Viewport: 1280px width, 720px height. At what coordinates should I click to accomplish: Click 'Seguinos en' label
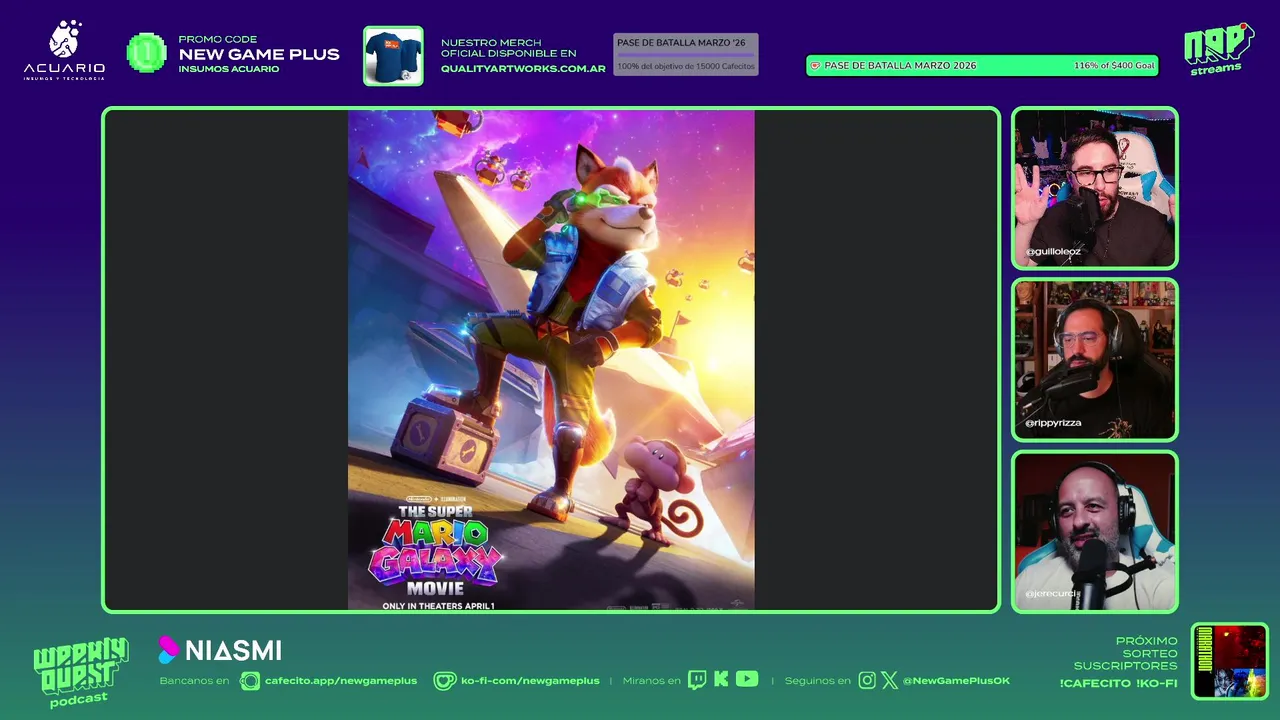coord(817,681)
